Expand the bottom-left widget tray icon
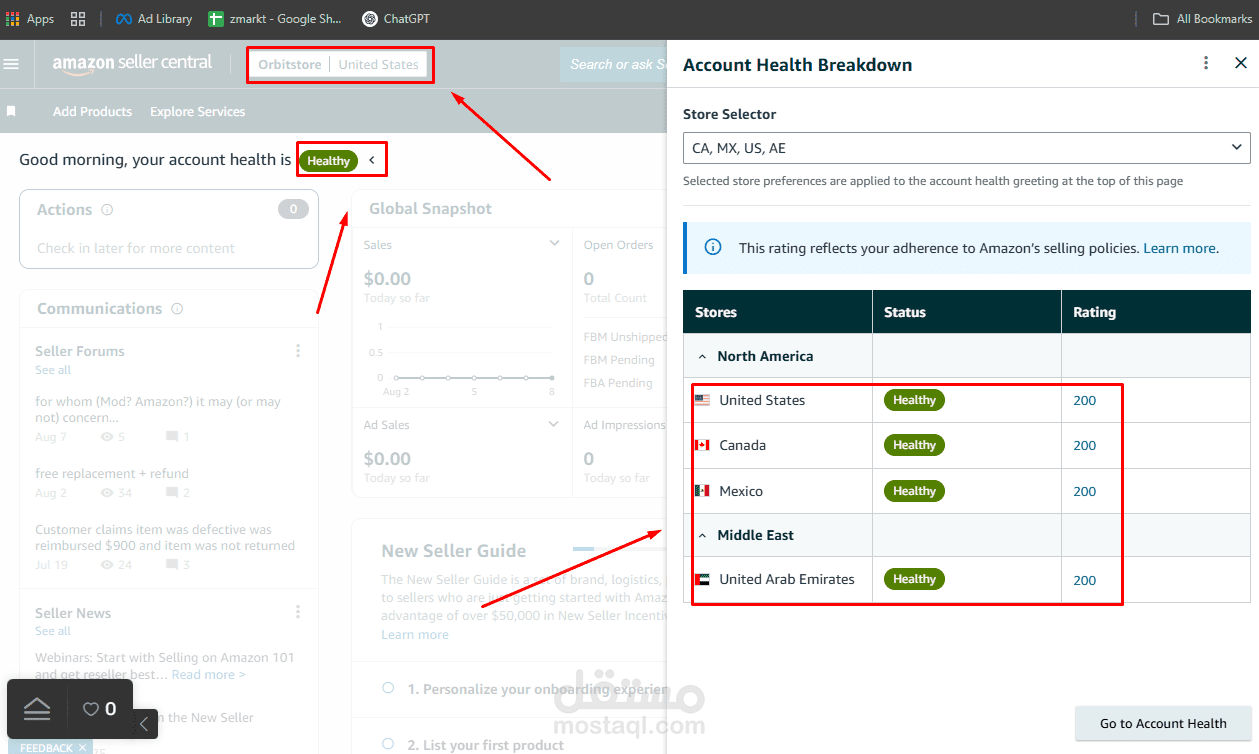The image size is (1259, 754). point(37,709)
